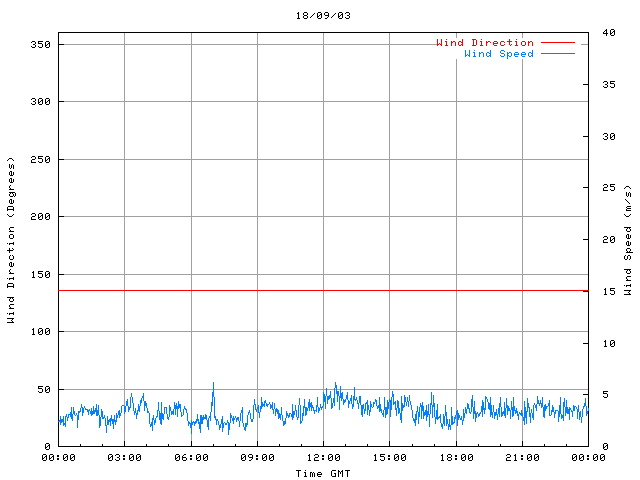Click the red Wind Direction legend line sample

[558, 42]
